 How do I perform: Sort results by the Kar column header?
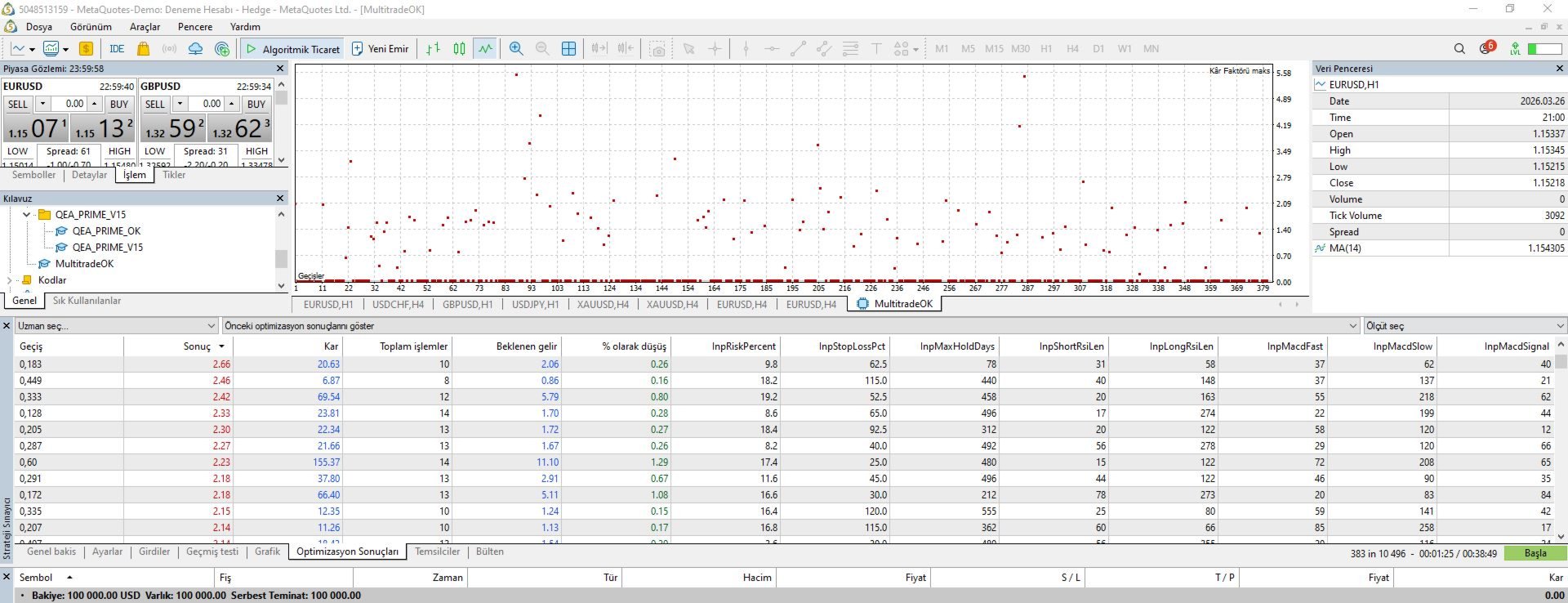(331, 346)
